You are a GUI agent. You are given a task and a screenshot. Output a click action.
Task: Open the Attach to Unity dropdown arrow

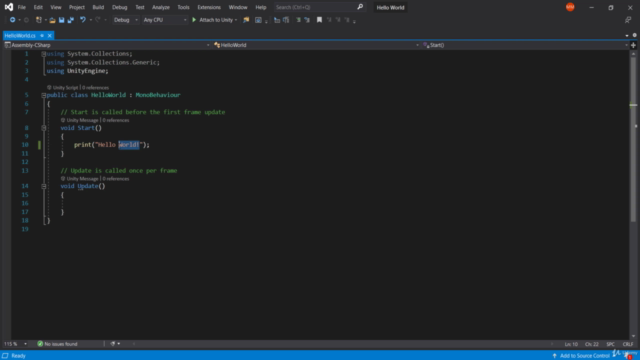236,20
